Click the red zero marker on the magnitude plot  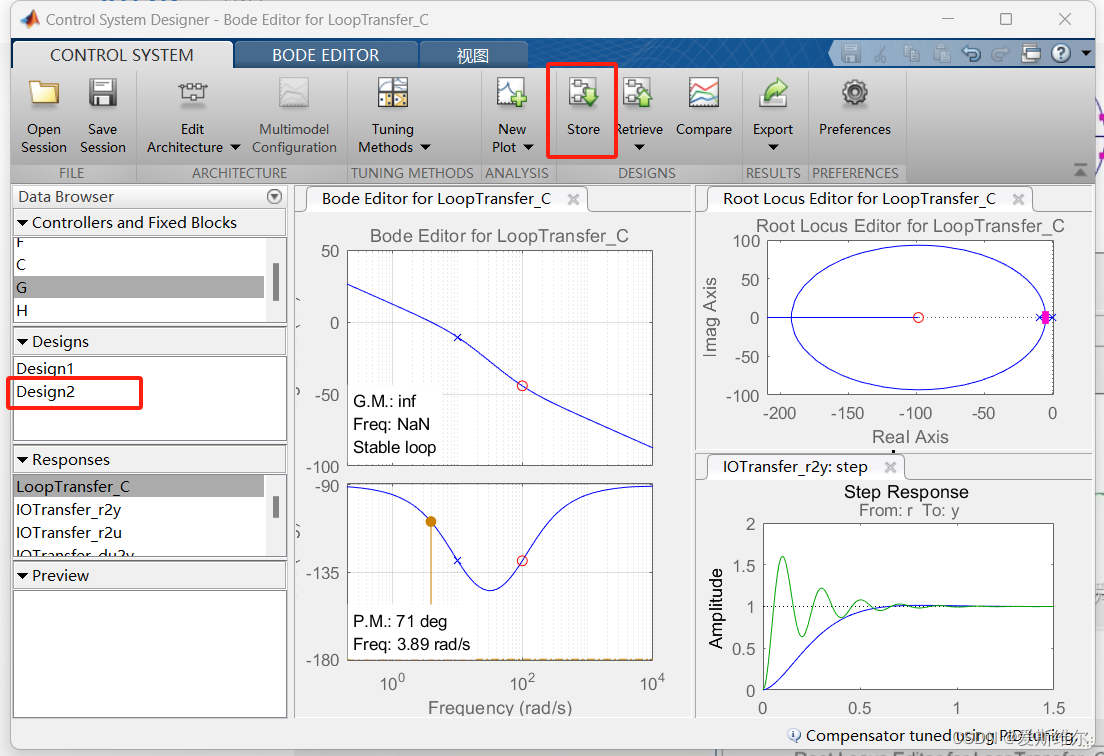click(522, 386)
